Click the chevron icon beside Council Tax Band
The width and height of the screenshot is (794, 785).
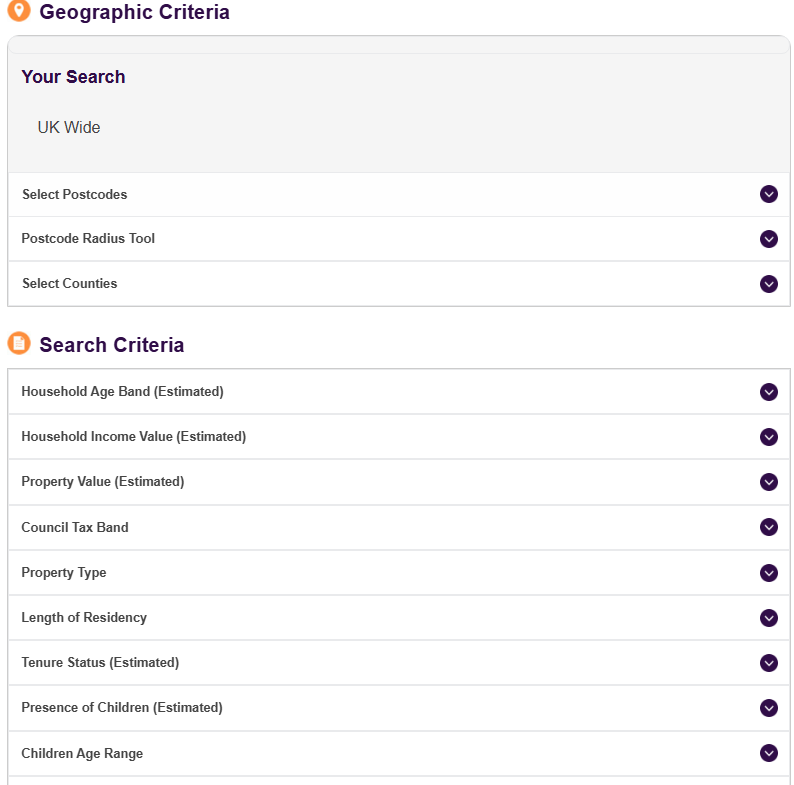(x=768, y=527)
